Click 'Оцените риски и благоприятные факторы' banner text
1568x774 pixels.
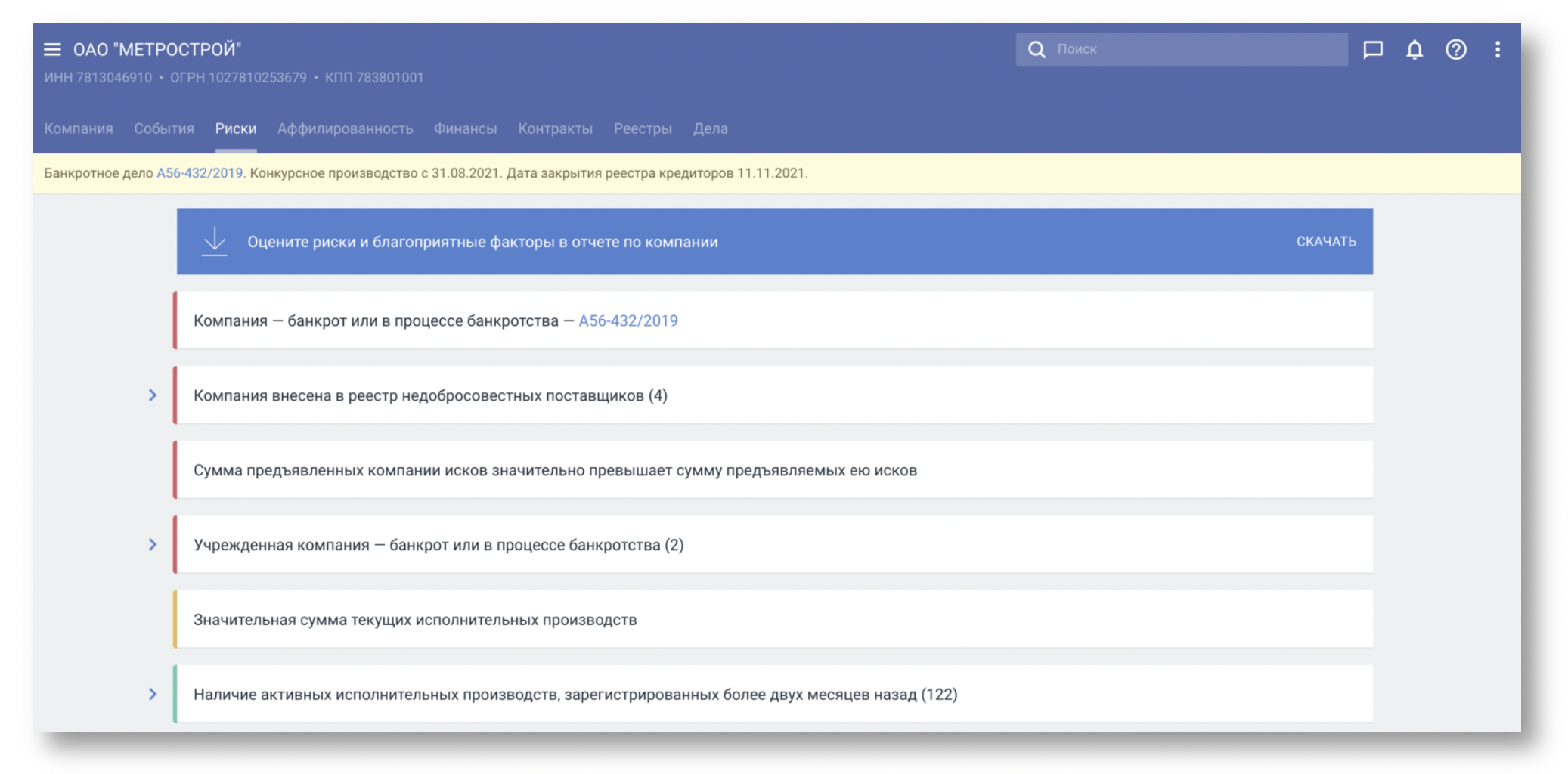click(482, 242)
